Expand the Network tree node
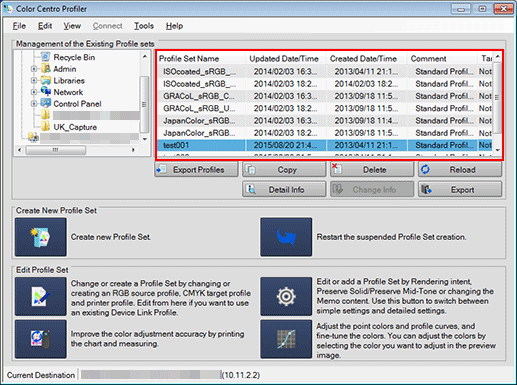Viewport: 517px width, 385px height. [x=34, y=92]
